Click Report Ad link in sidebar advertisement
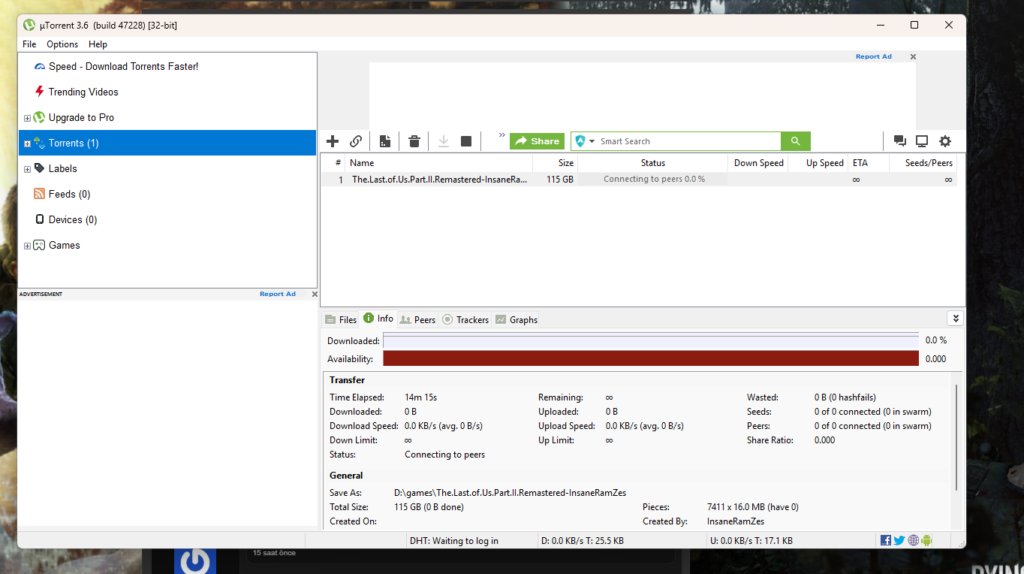This screenshot has height=574, width=1024. pos(278,294)
